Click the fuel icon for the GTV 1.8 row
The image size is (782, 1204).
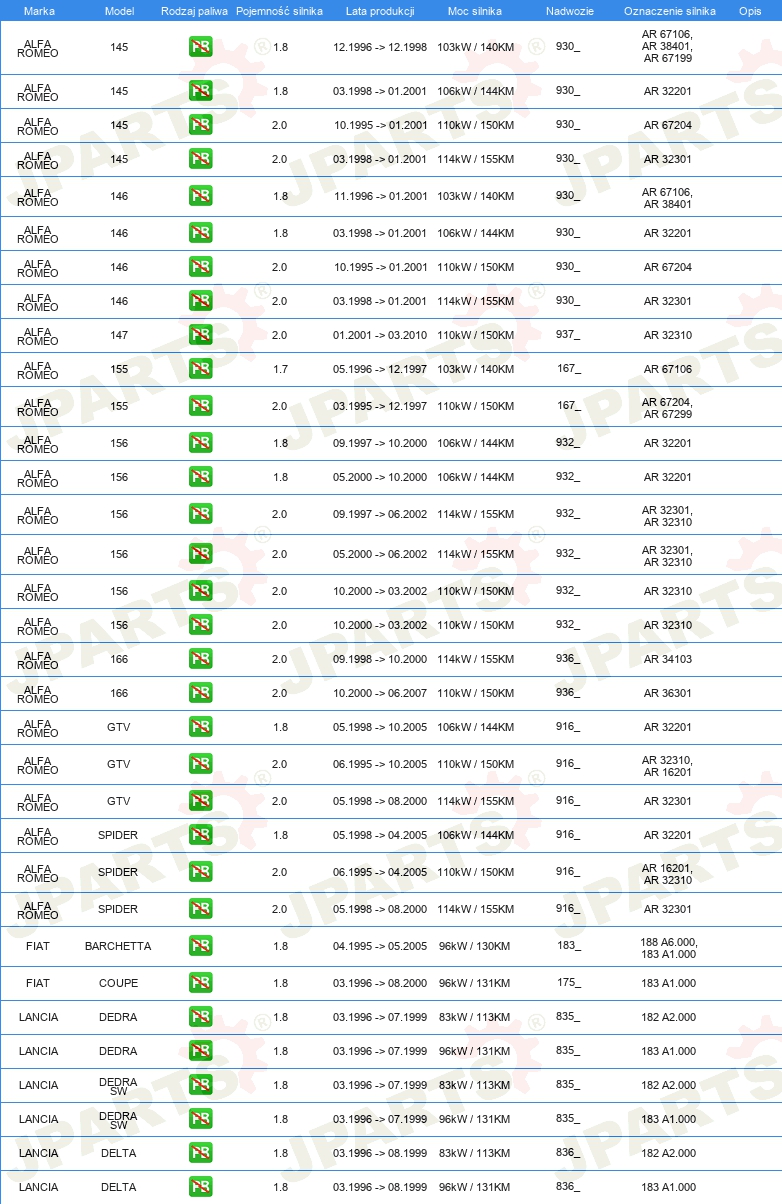201,727
